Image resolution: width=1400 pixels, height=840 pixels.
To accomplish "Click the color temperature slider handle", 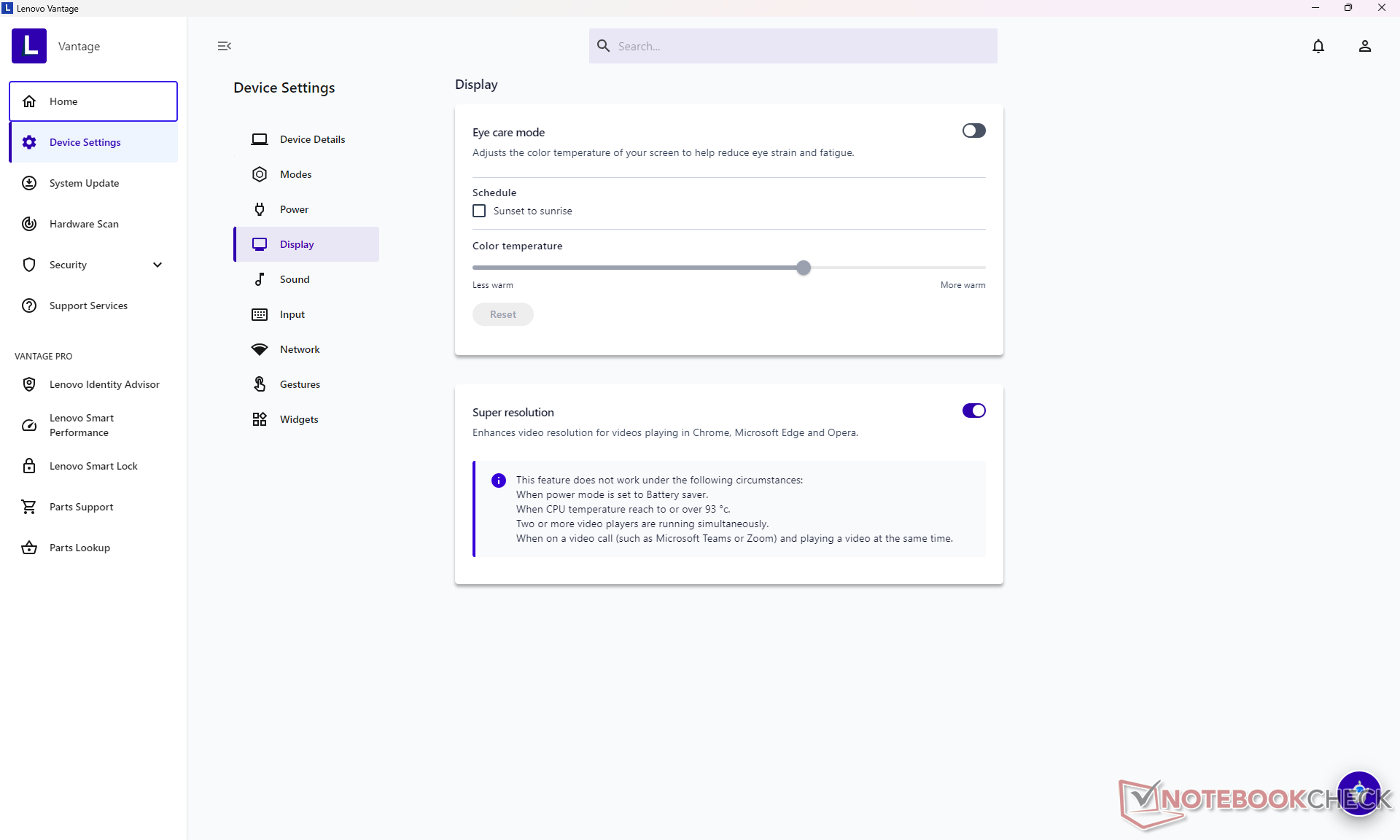I will tap(803, 268).
